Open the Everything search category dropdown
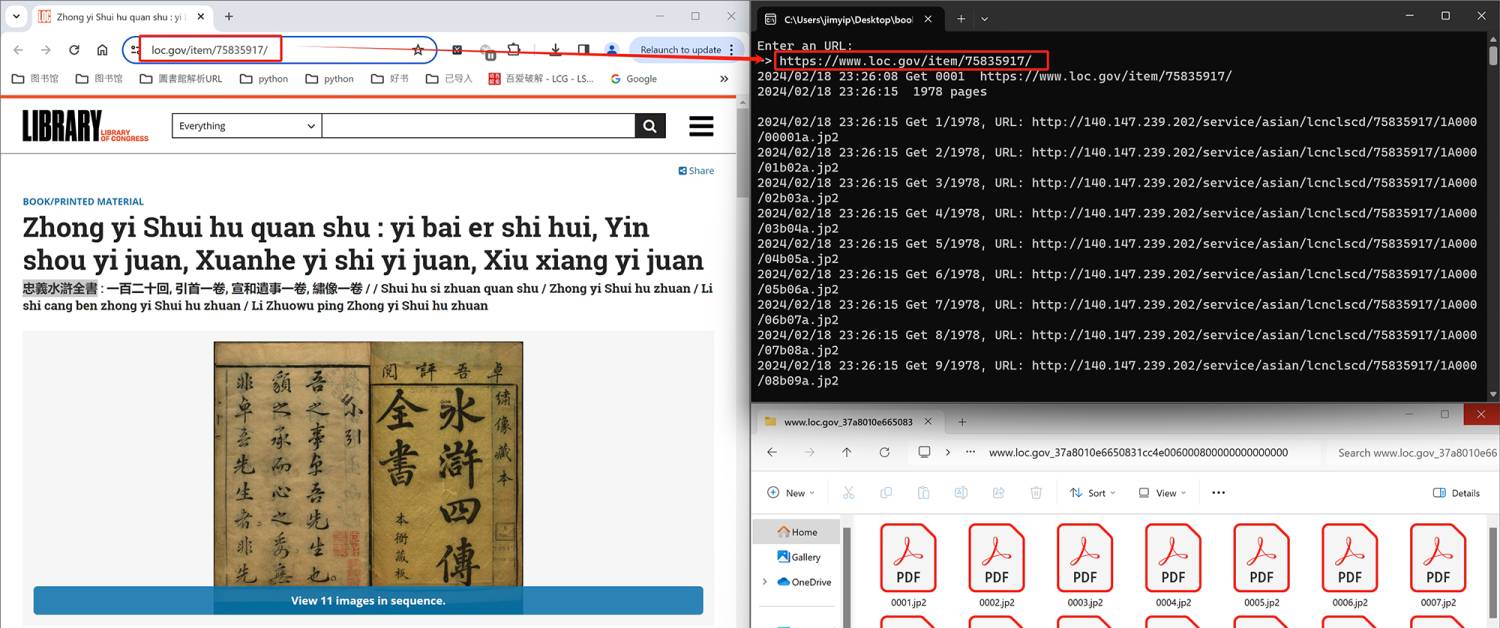 246,125
